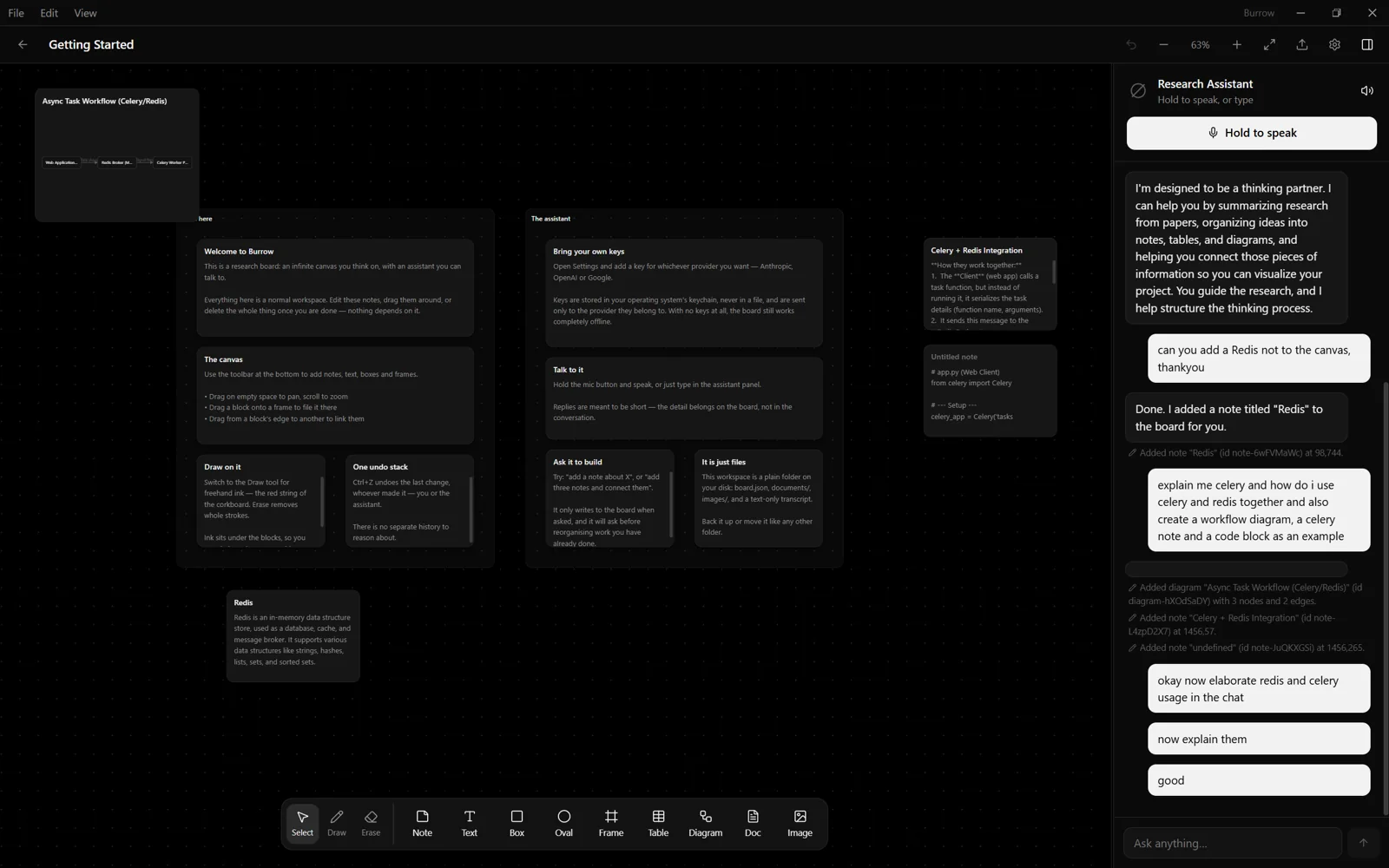This screenshot has height=868, width=1389.
Task: Select the Async Task Workflow diagram thumbnail
Action: (117, 155)
